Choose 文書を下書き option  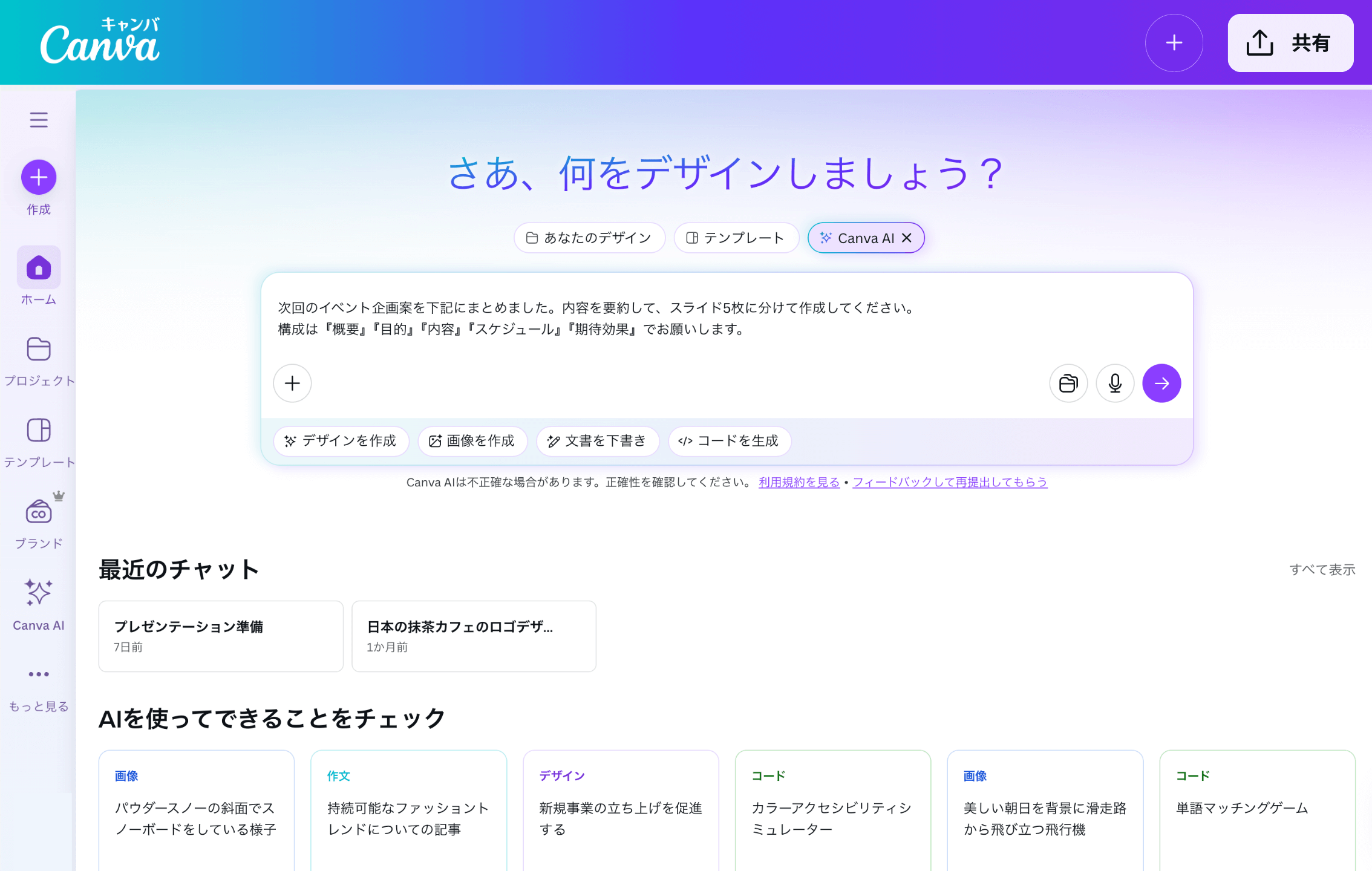[x=597, y=441]
